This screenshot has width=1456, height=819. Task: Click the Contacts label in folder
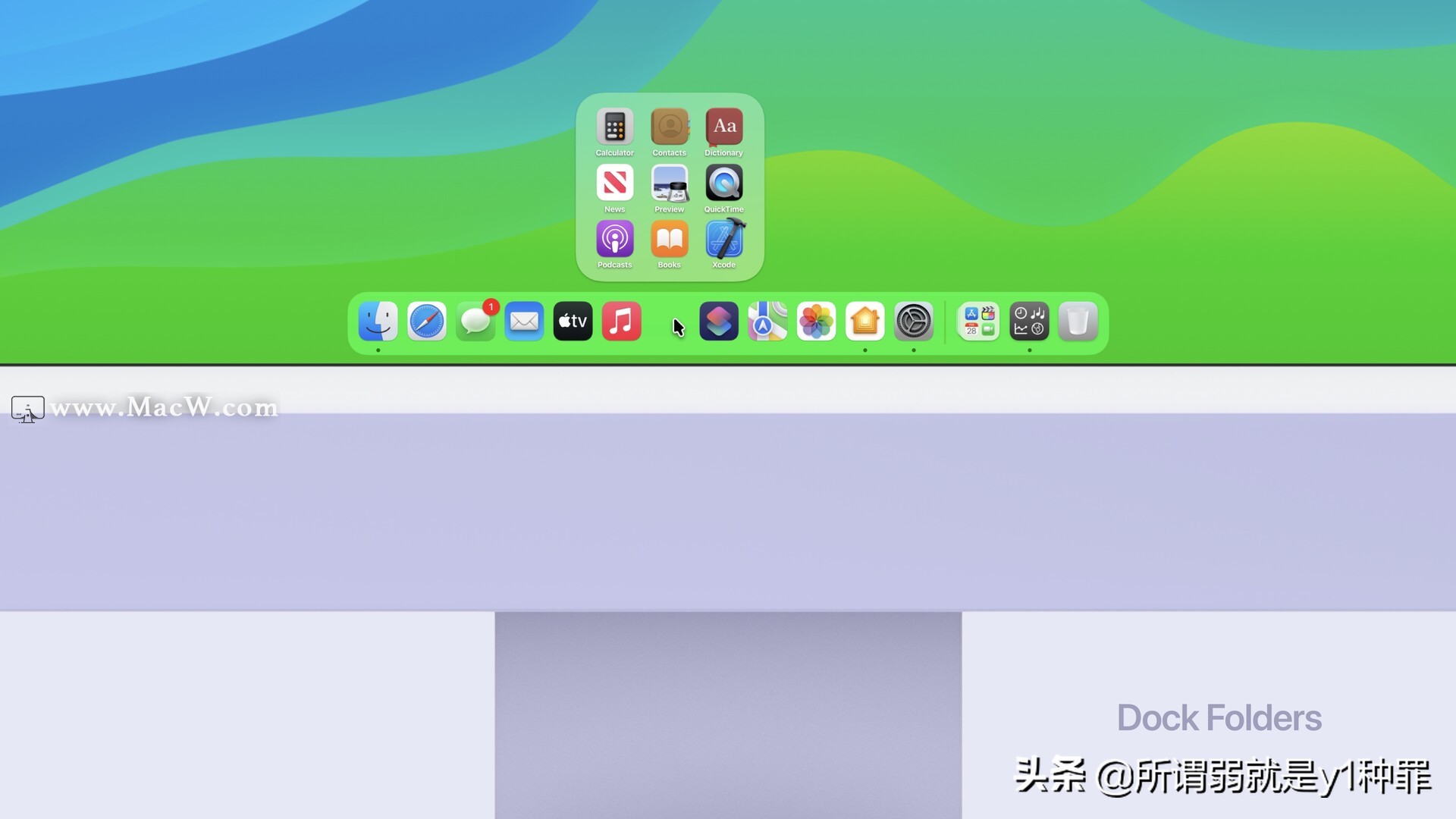669,153
